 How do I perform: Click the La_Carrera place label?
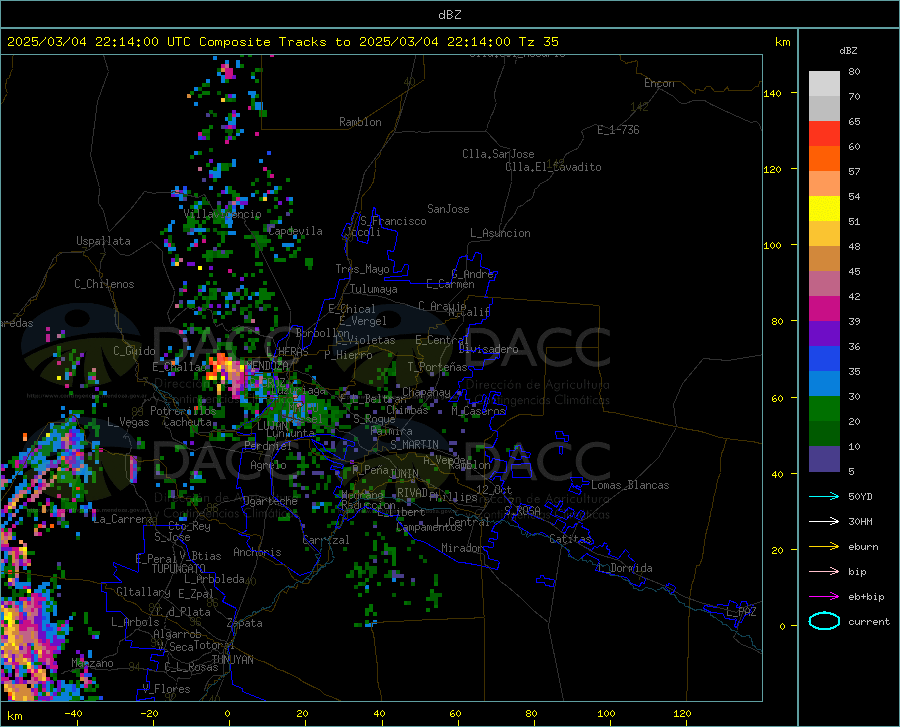[x=123, y=519]
